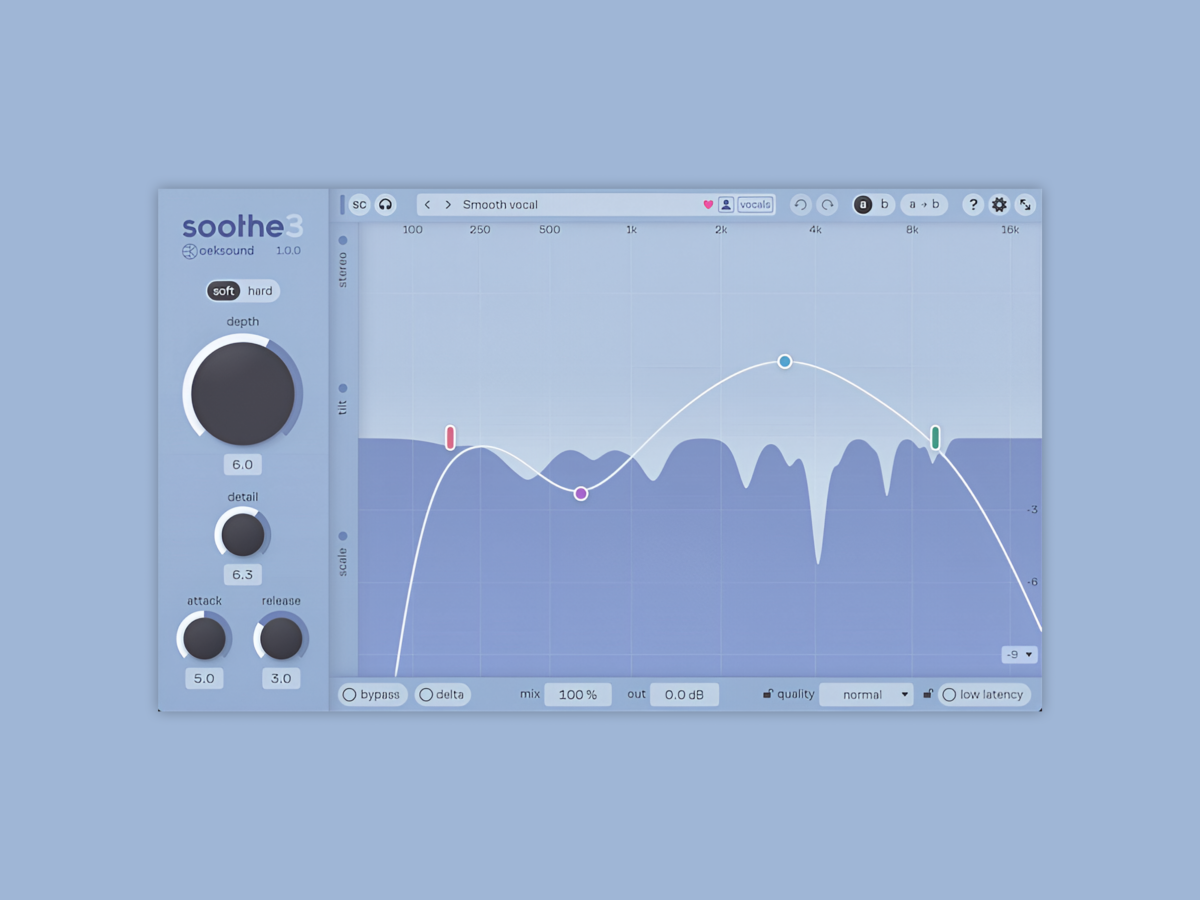Screen dimensions: 1200x900
Task: Click the detail knob
Action: (x=242, y=535)
